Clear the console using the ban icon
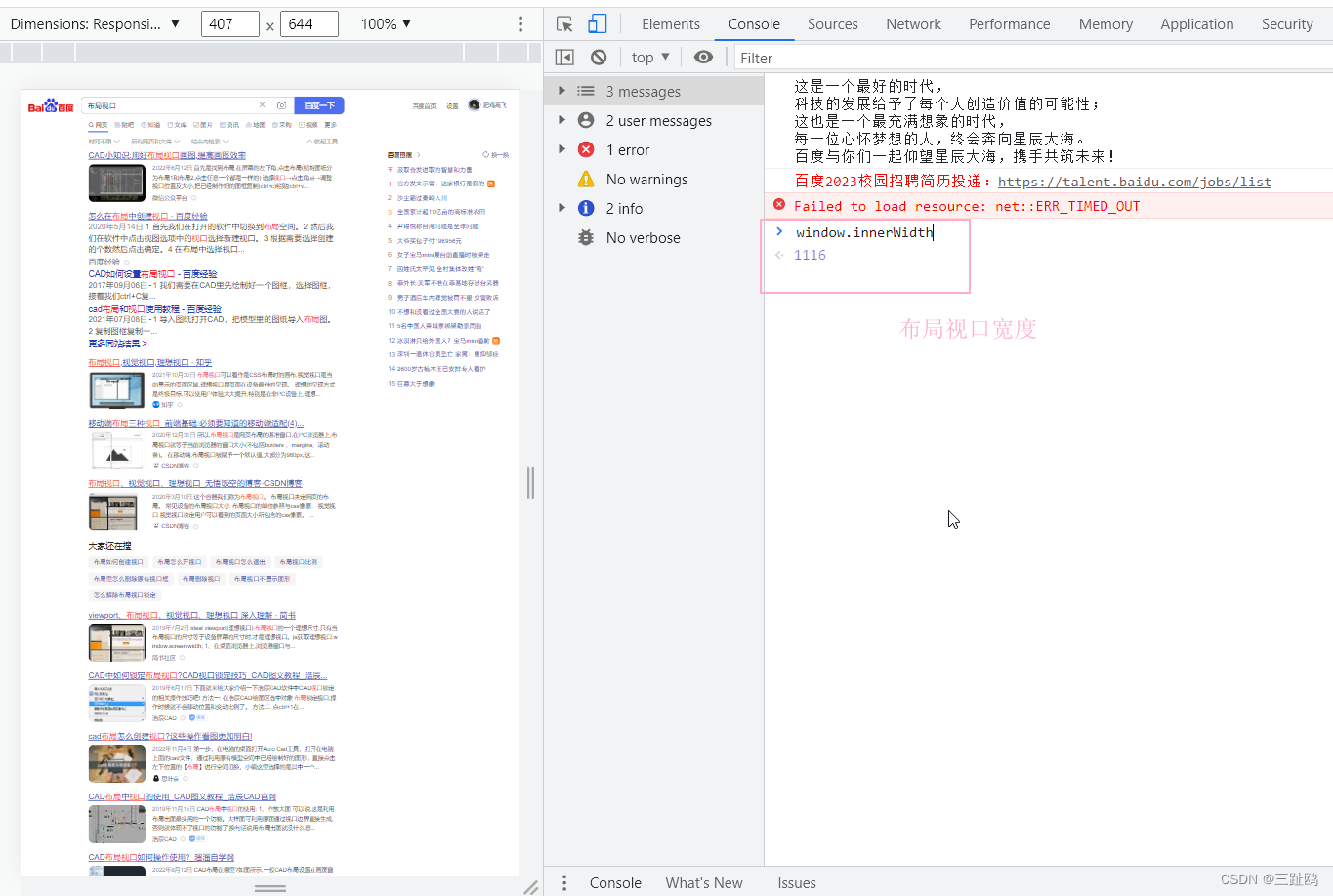This screenshot has width=1333, height=896. 599,58
